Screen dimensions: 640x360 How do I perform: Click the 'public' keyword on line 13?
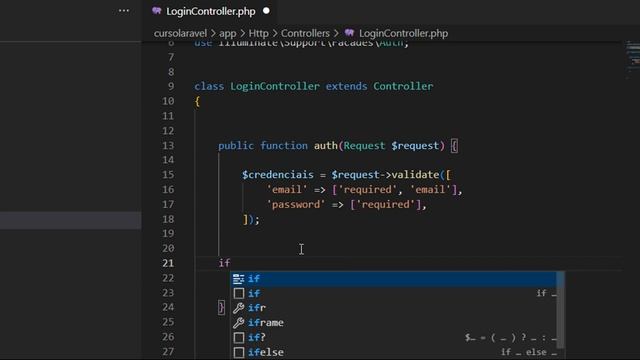tap(236, 146)
